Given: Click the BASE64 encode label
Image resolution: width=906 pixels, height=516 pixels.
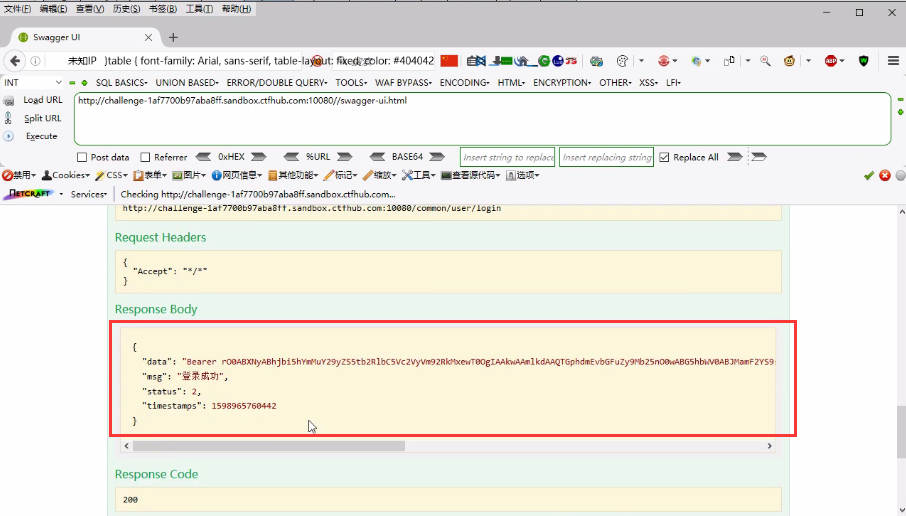Looking at the screenshot, I should coord(406,157).
